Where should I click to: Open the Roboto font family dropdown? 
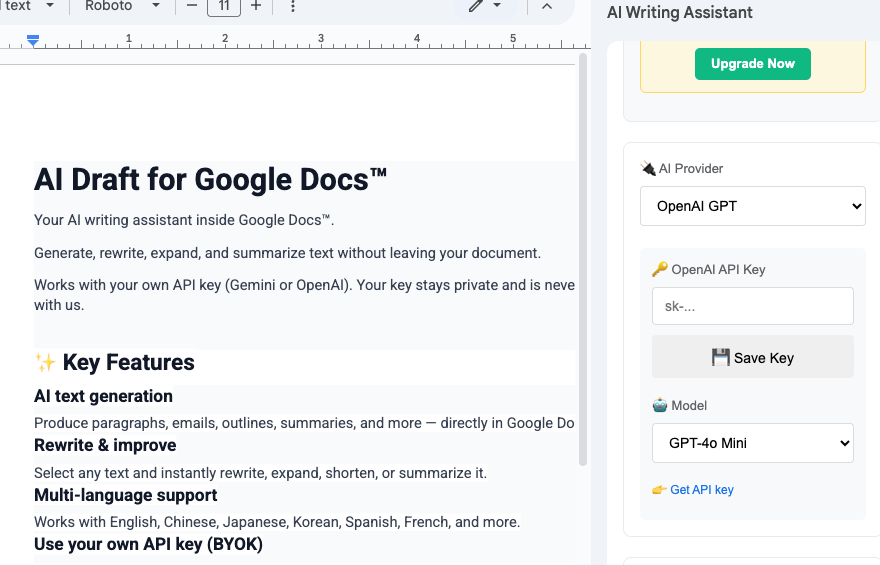click(x=122, y=6)
